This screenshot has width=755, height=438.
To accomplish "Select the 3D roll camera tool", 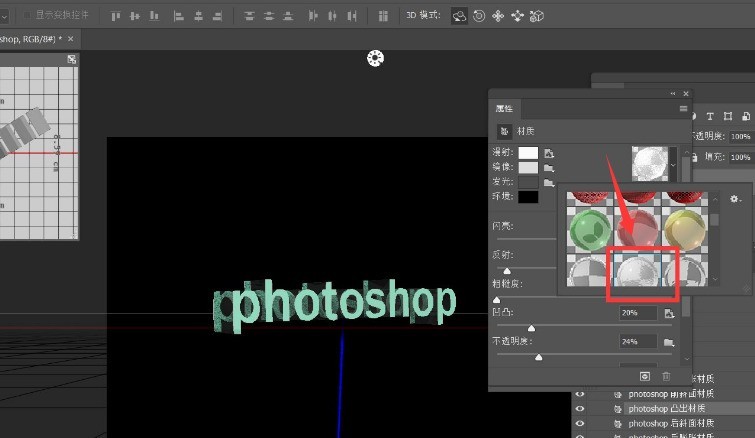I will (479, 16).
